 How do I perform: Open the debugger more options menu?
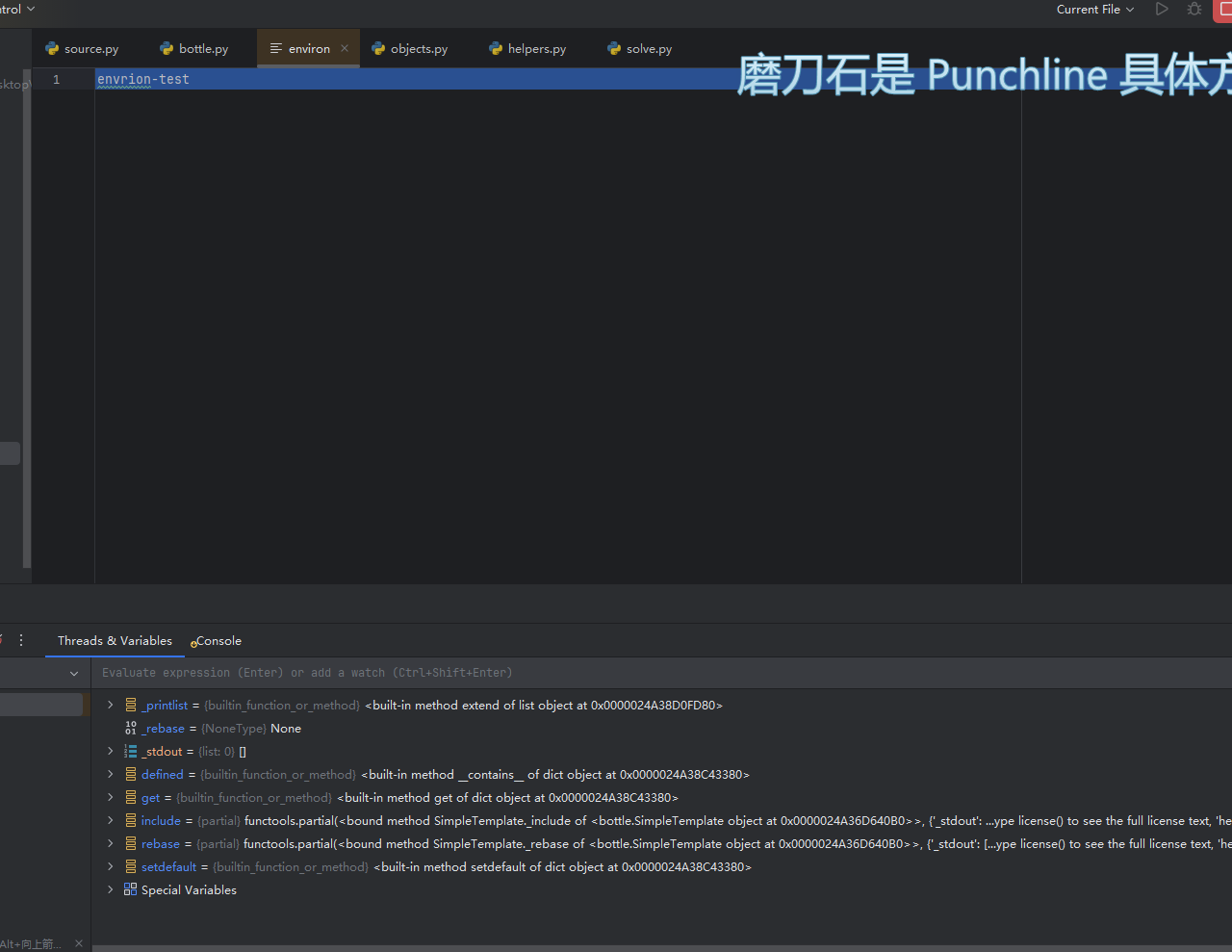pos(21,640)
